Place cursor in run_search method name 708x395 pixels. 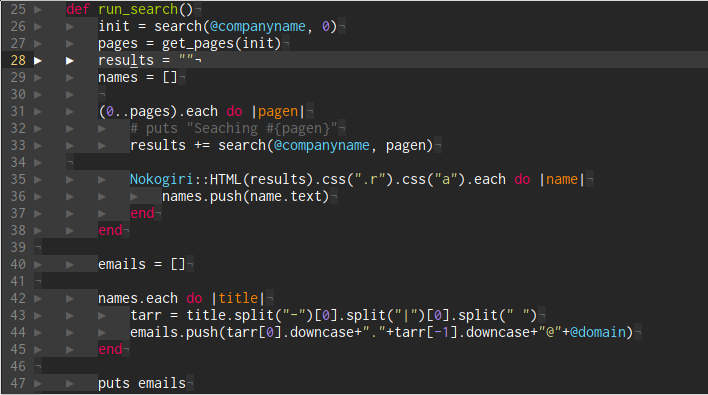click(138, 9)
